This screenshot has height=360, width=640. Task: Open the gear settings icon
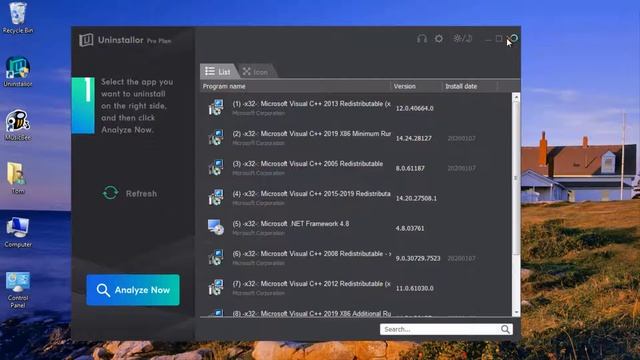(x=439, y=39)
